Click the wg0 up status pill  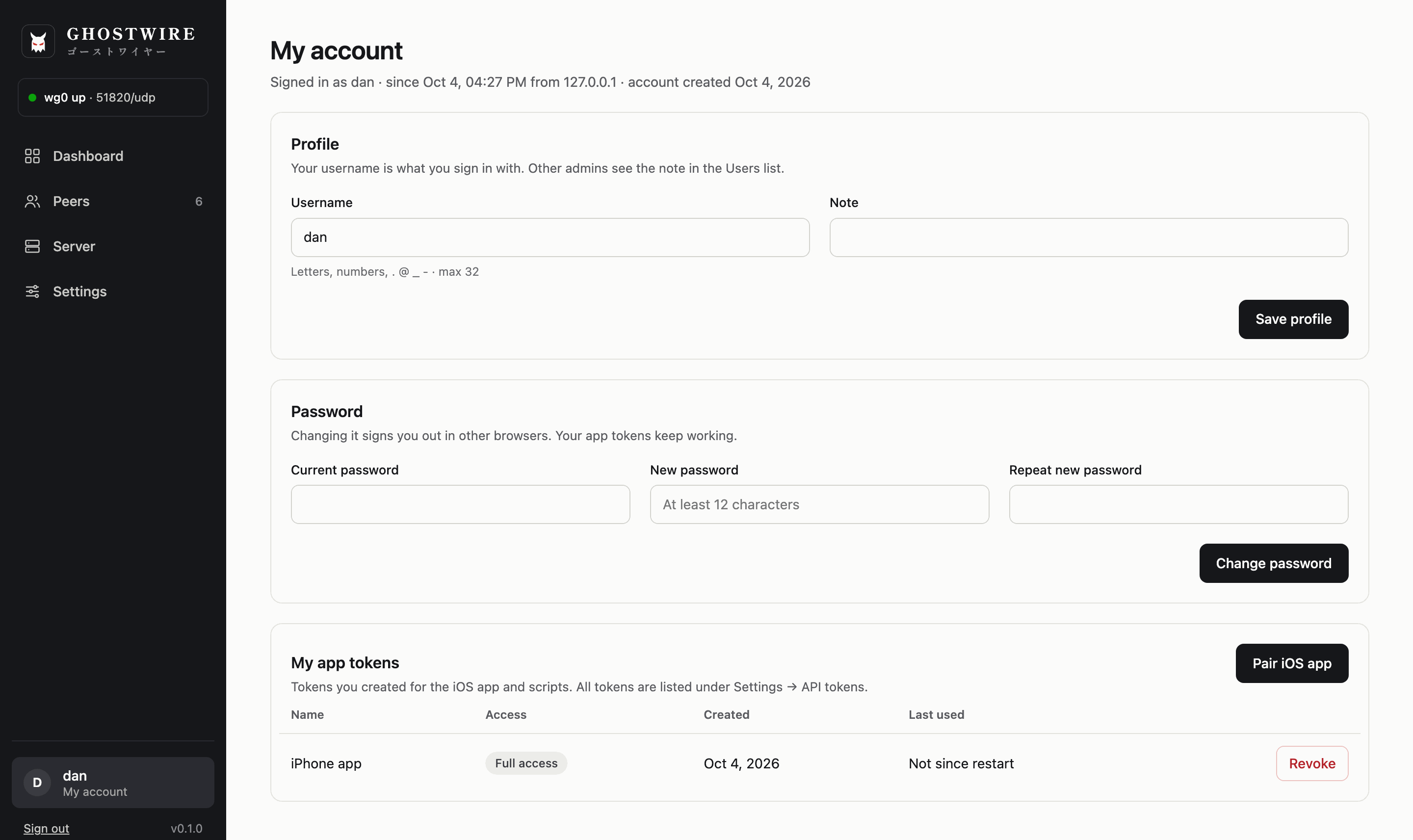pyautogui.click(x=113, y=97)
